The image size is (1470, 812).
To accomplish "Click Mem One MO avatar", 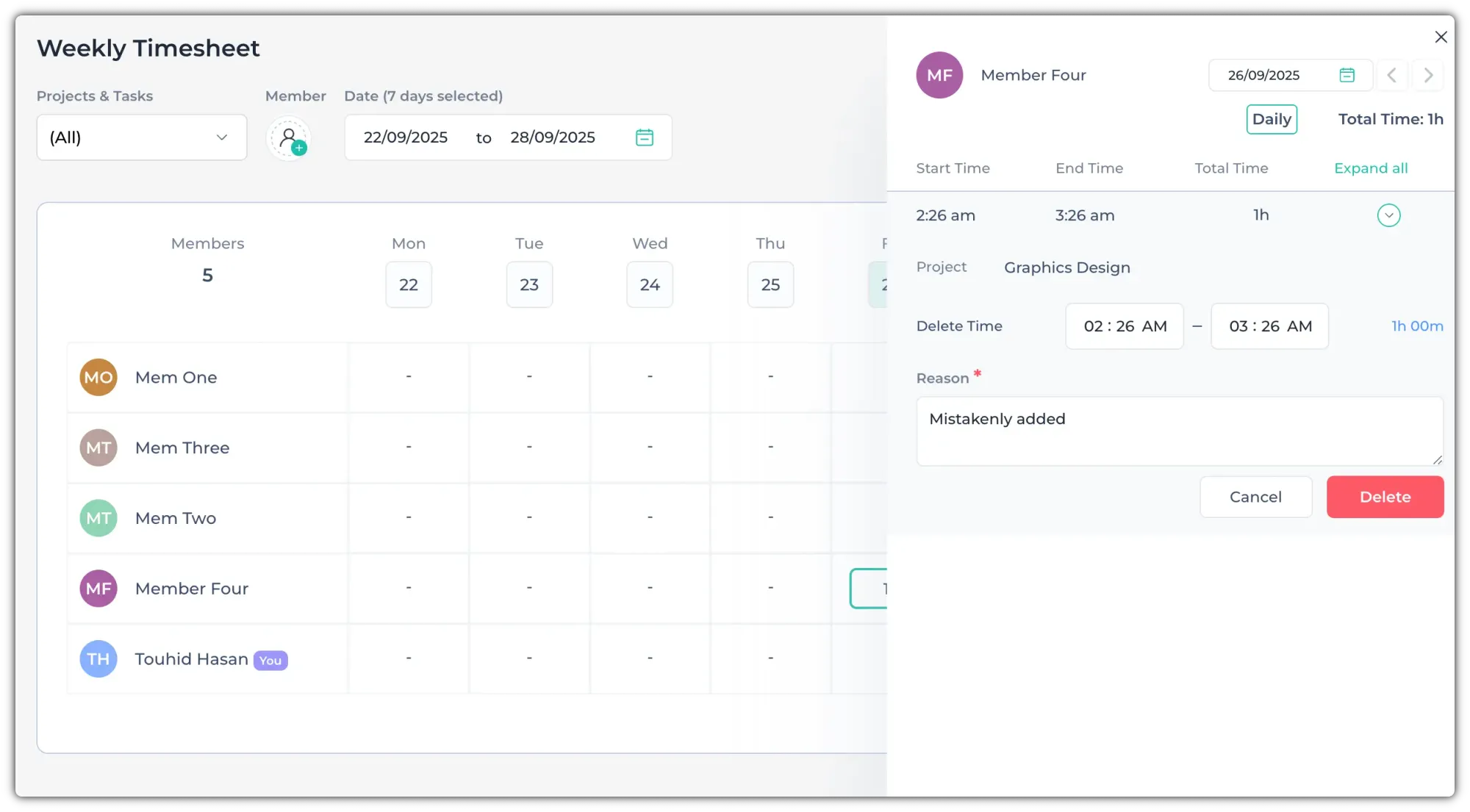I will pyautogui.click(x=98, y=377).
